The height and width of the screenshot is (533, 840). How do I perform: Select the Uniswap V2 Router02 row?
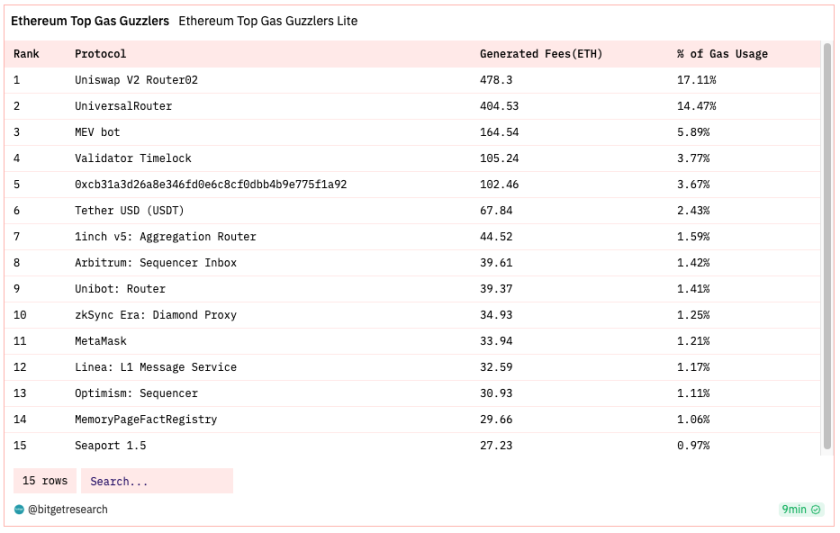tap(412, 80)
